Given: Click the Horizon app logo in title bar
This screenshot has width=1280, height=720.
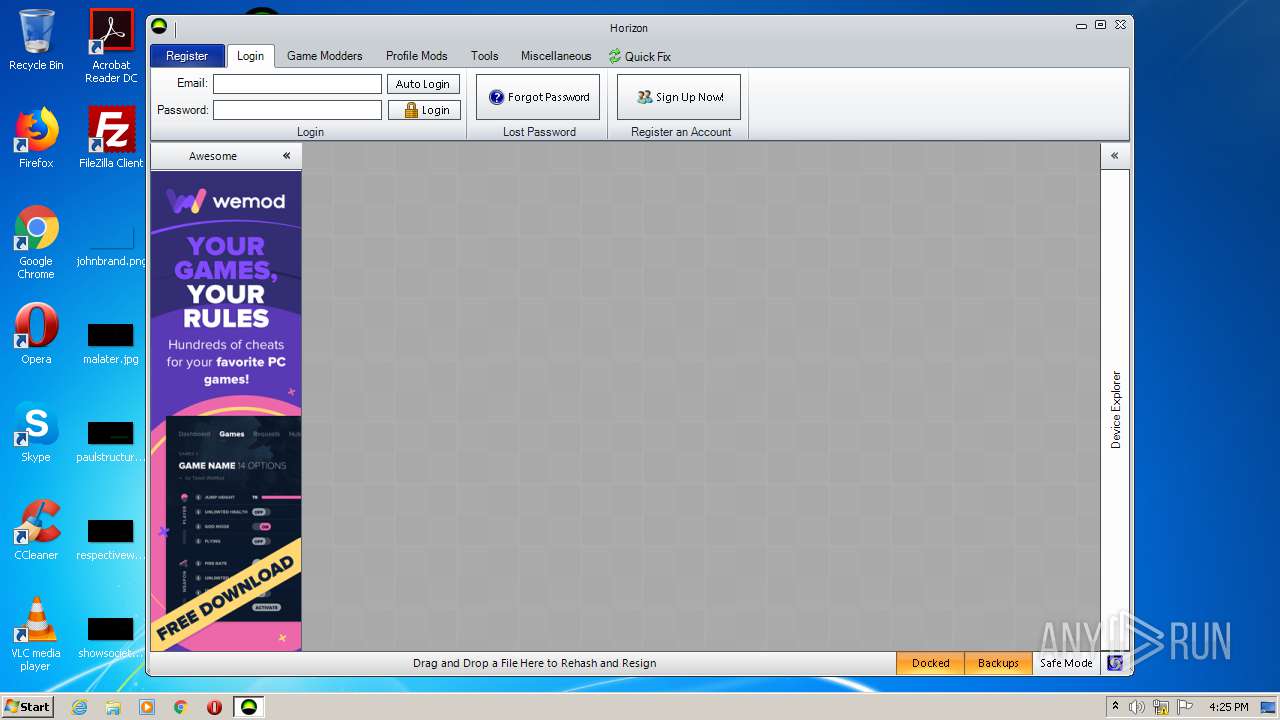Looking at the screenshot, I should pyautogui.click(x=159, y=26).
